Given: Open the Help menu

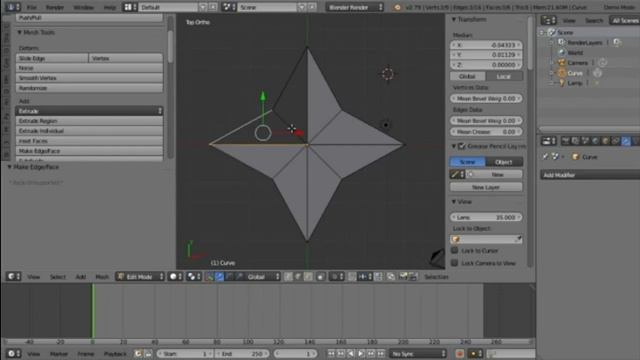Looking at the screenshot, I should (x=109, y=7).
